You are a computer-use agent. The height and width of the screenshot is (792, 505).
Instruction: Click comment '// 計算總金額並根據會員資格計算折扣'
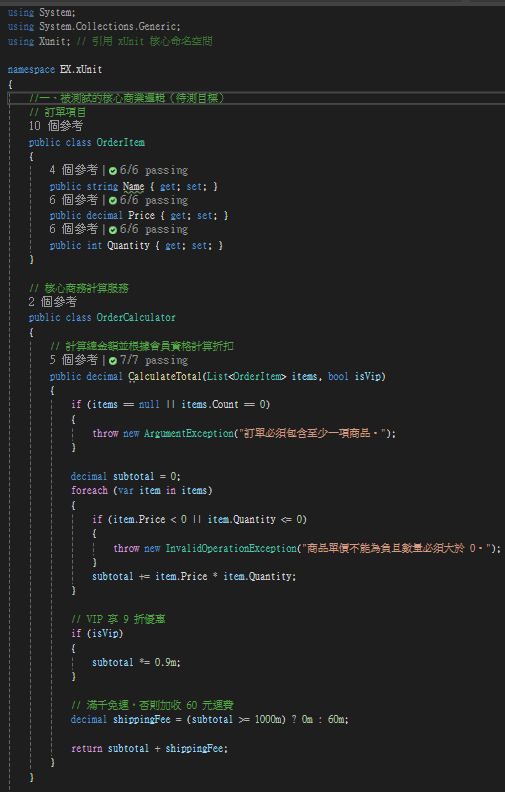coord(142,346)
